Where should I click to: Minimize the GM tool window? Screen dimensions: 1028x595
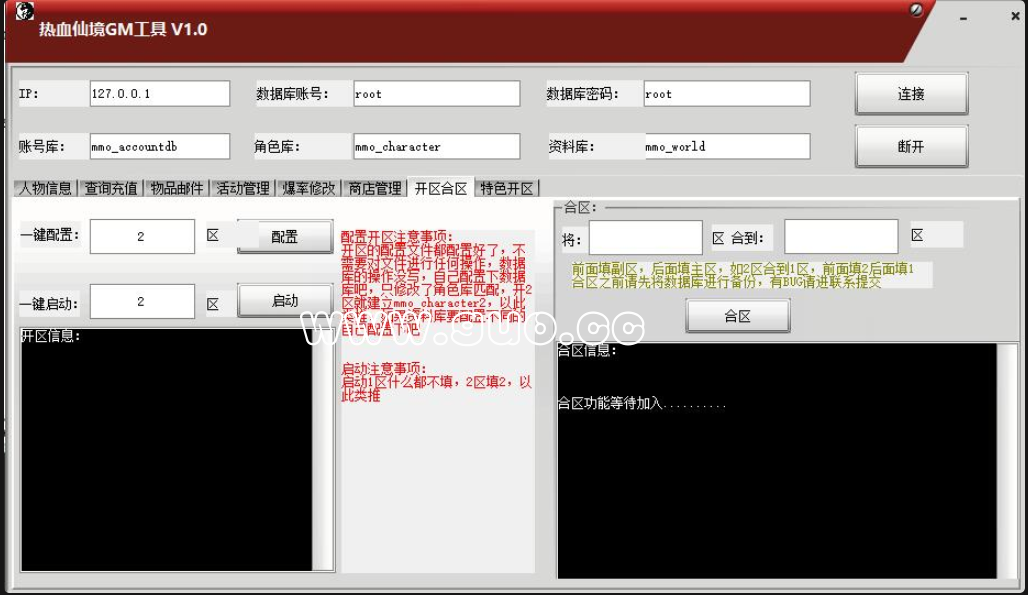[x=963, y=18]
